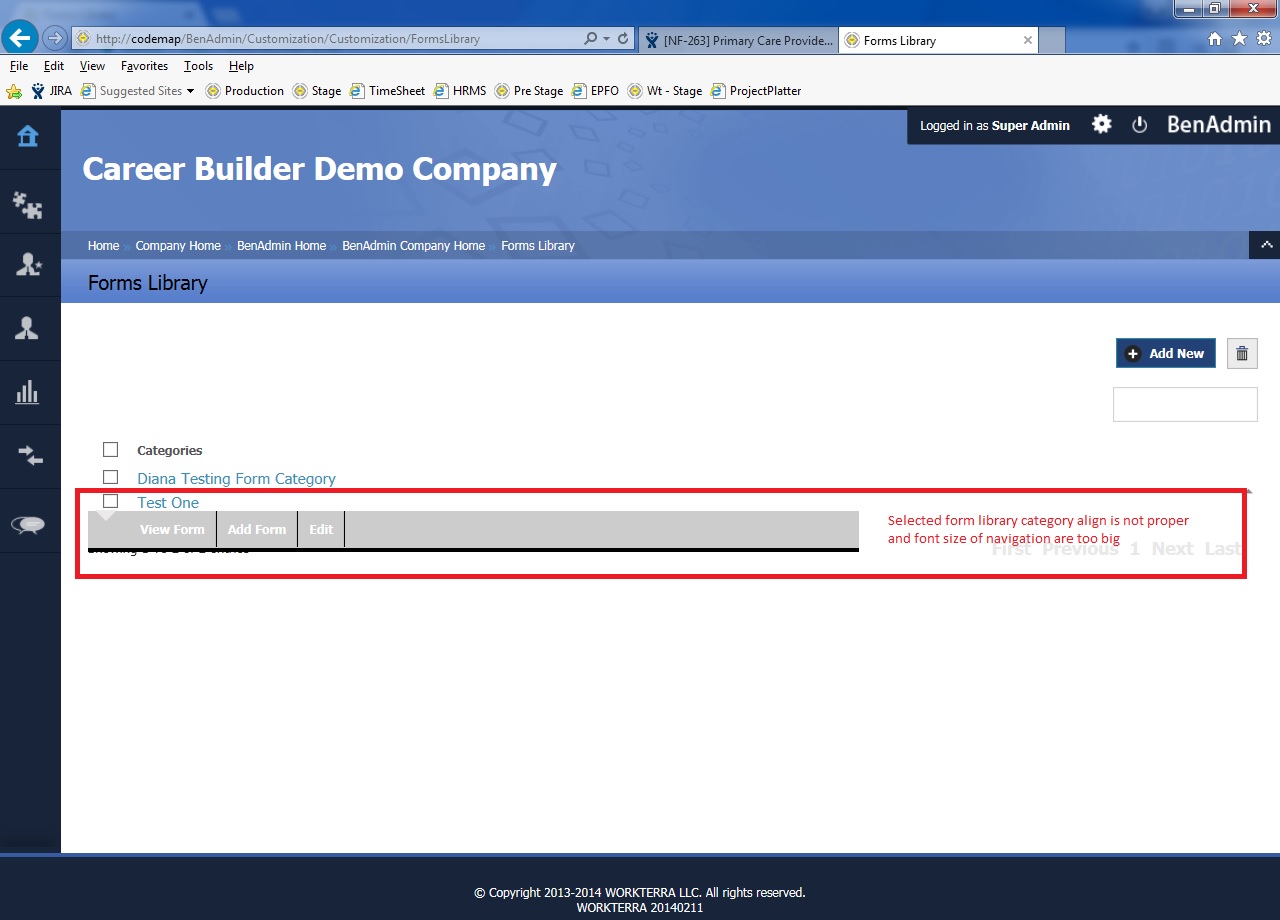The height and width of the screenshot is (920, 1280).
Task: Expand the address bar dropdown arrow
Action: 607,39
